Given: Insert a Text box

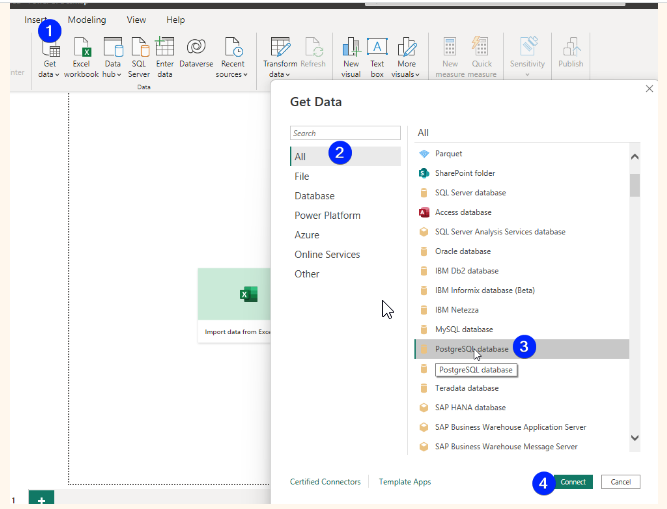Looking at the screenshot, I should pos(377,57).
